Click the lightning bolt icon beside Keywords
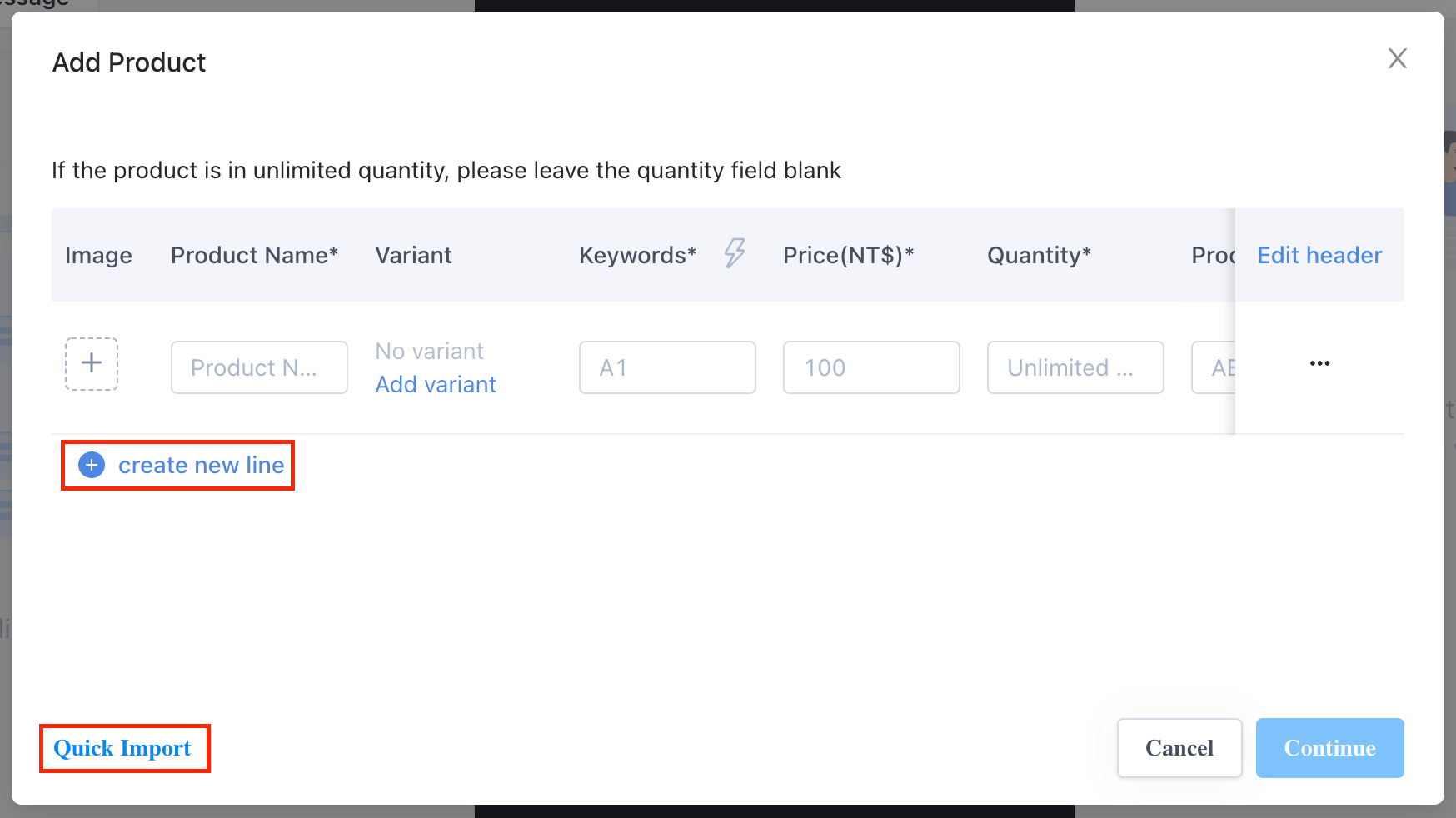This screenshot has height=818, width=1456. 735,253
